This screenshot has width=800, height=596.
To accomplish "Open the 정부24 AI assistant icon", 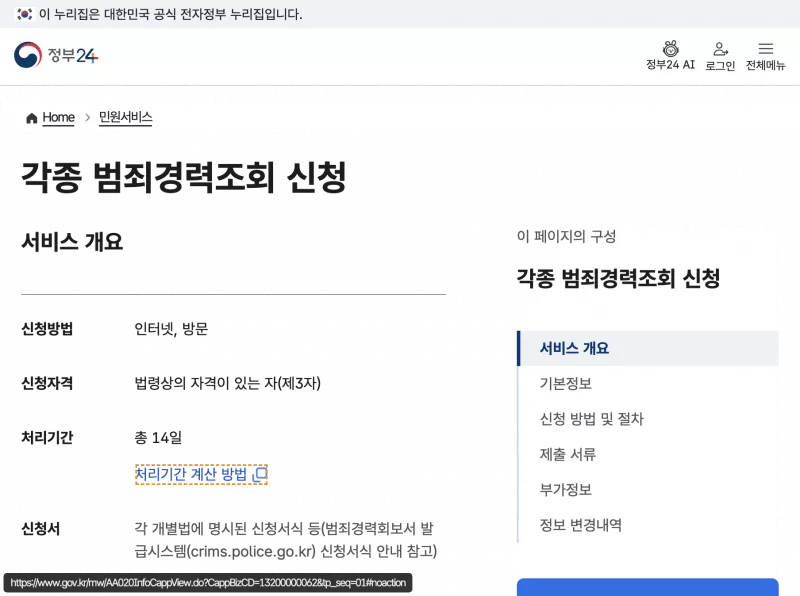I will point(670,48).
